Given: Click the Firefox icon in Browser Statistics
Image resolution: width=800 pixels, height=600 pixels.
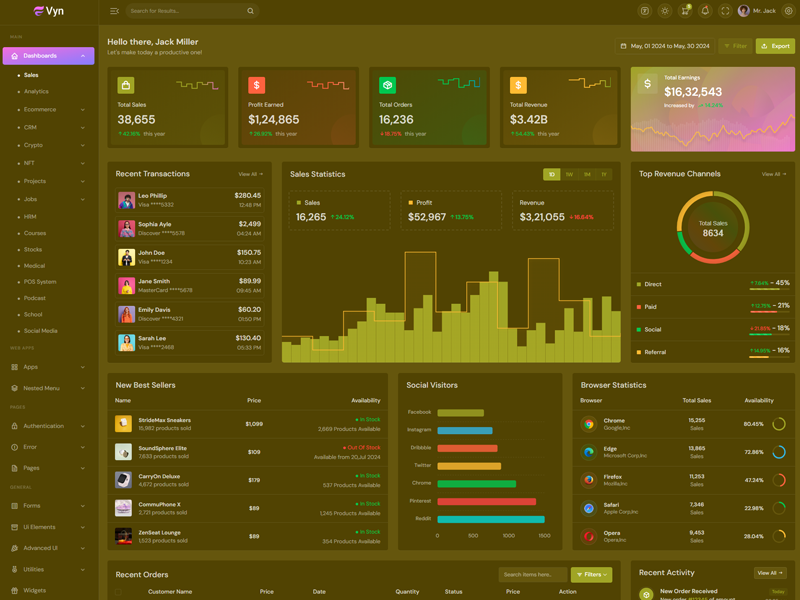Looking at the screenshot, I should coord(589,480).
